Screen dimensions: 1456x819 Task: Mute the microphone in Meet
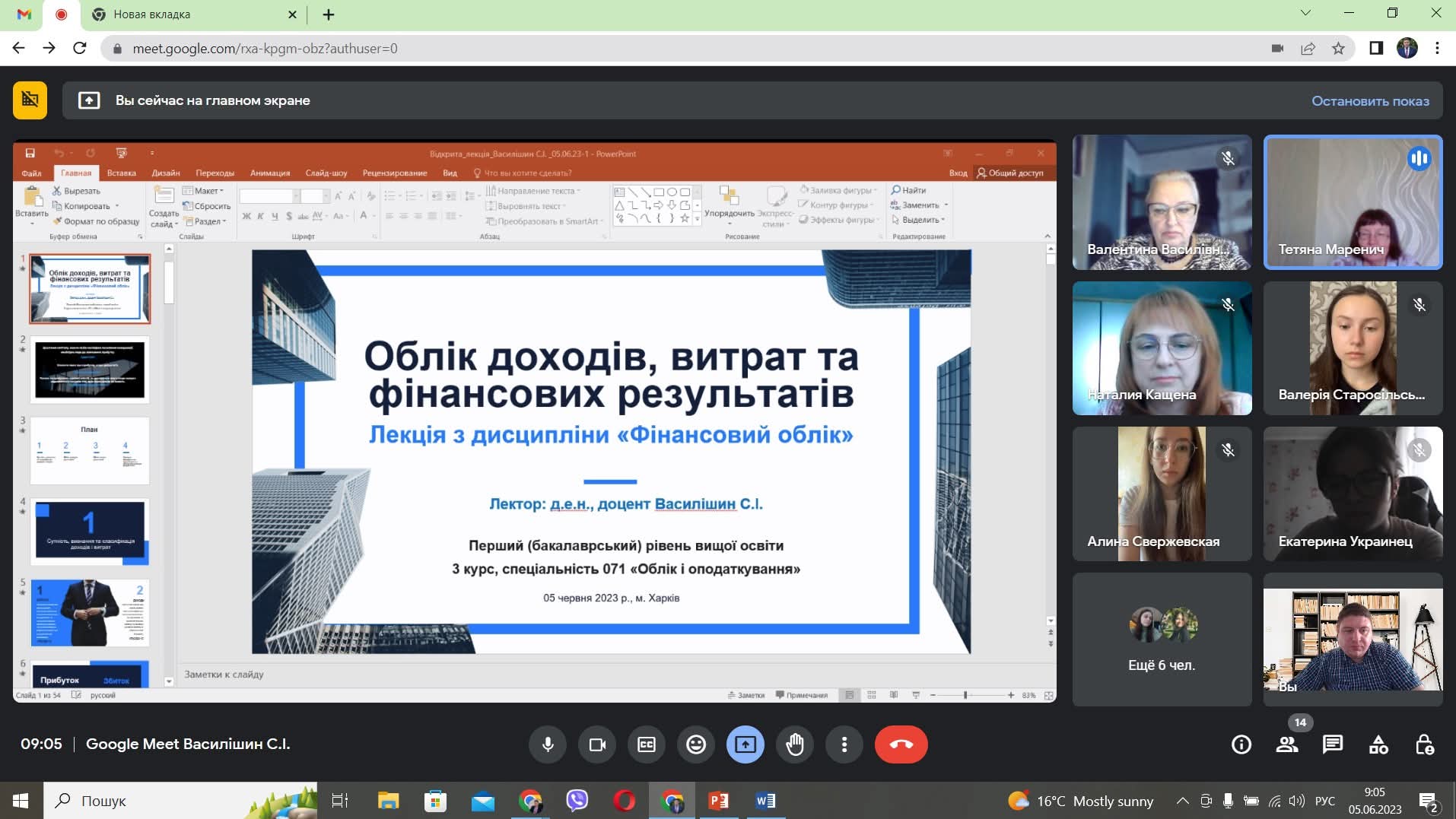(548, 744)
